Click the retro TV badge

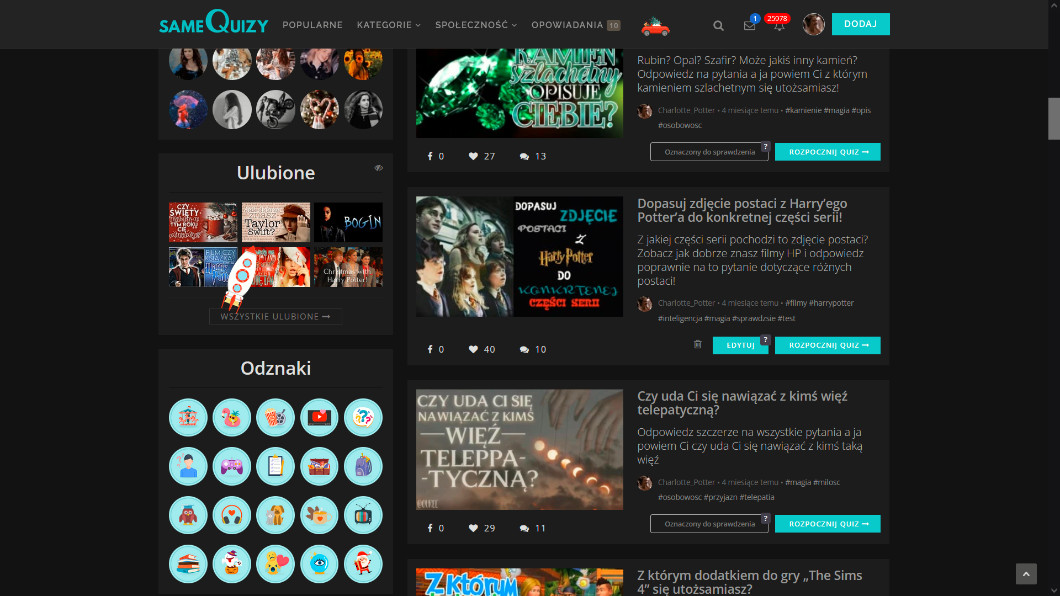pos(363,515)
